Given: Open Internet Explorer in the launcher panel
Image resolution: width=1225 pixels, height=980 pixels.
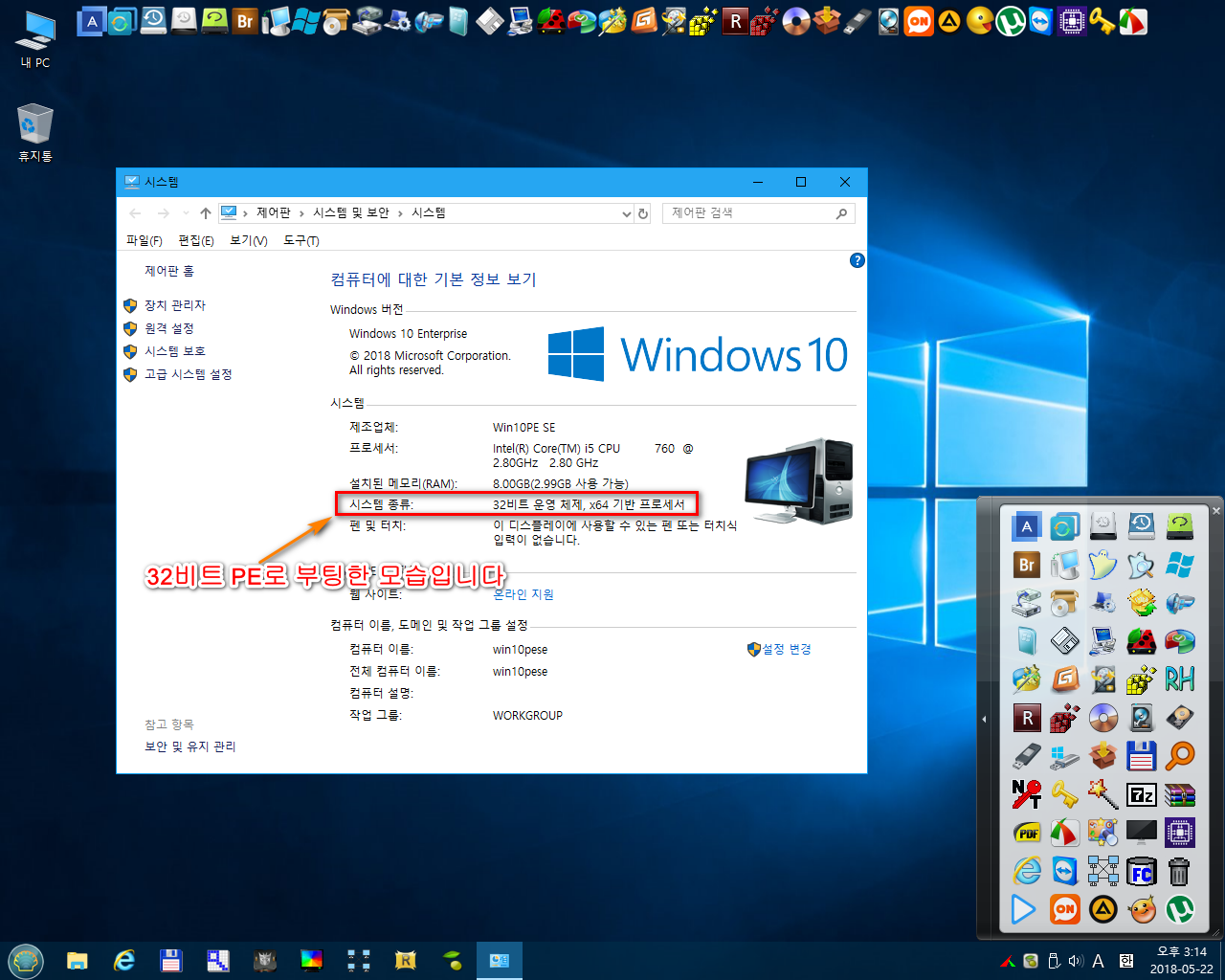Looking at the screenshot, I should 1026,871.
